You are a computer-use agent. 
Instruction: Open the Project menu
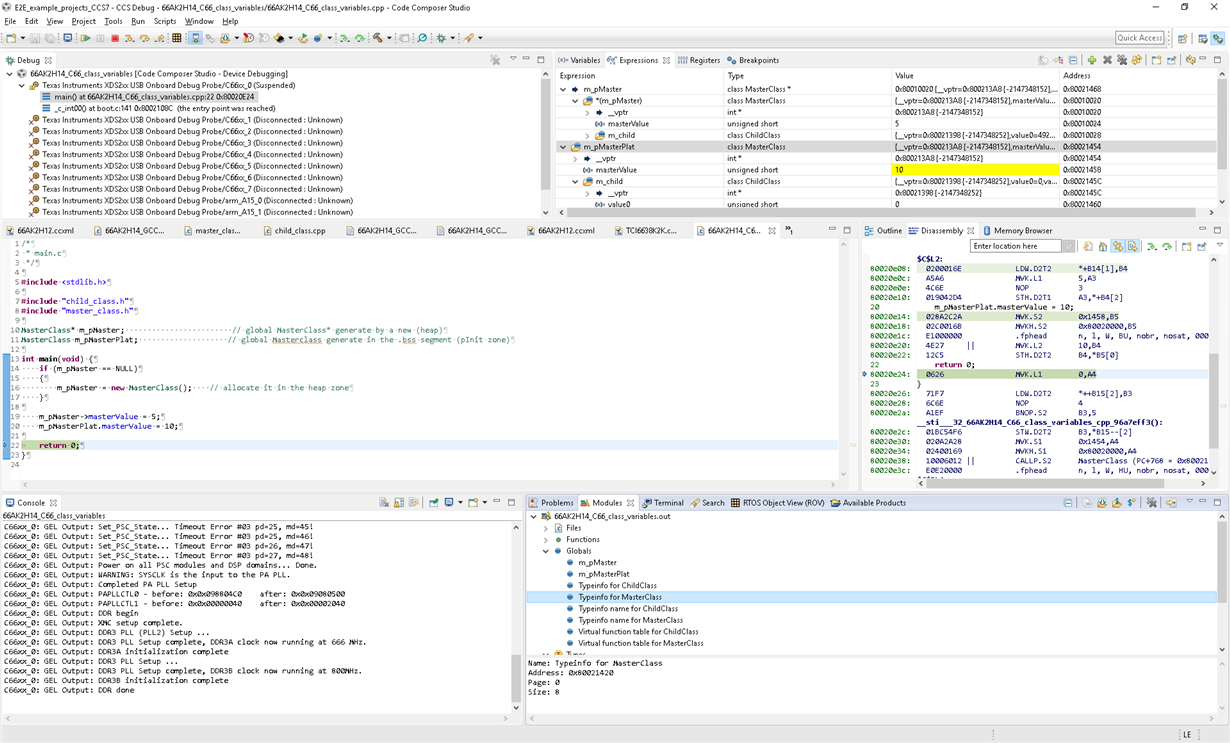tap(84, 21)
